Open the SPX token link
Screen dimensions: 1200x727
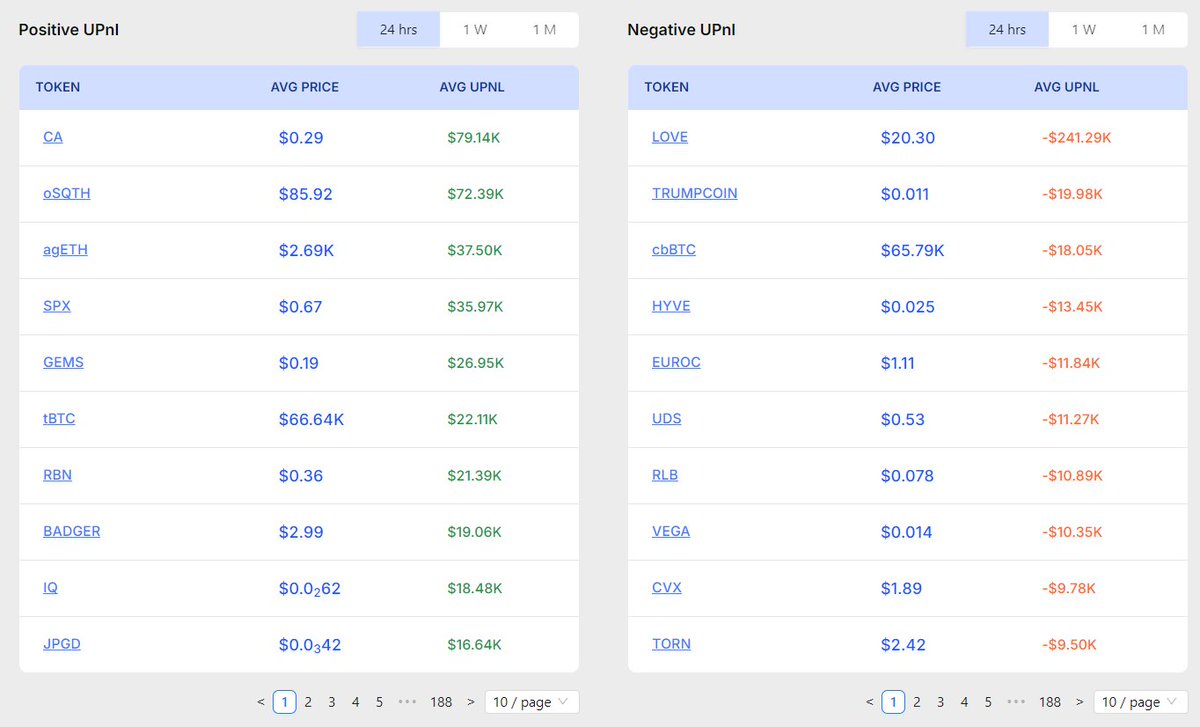point(57,306)
